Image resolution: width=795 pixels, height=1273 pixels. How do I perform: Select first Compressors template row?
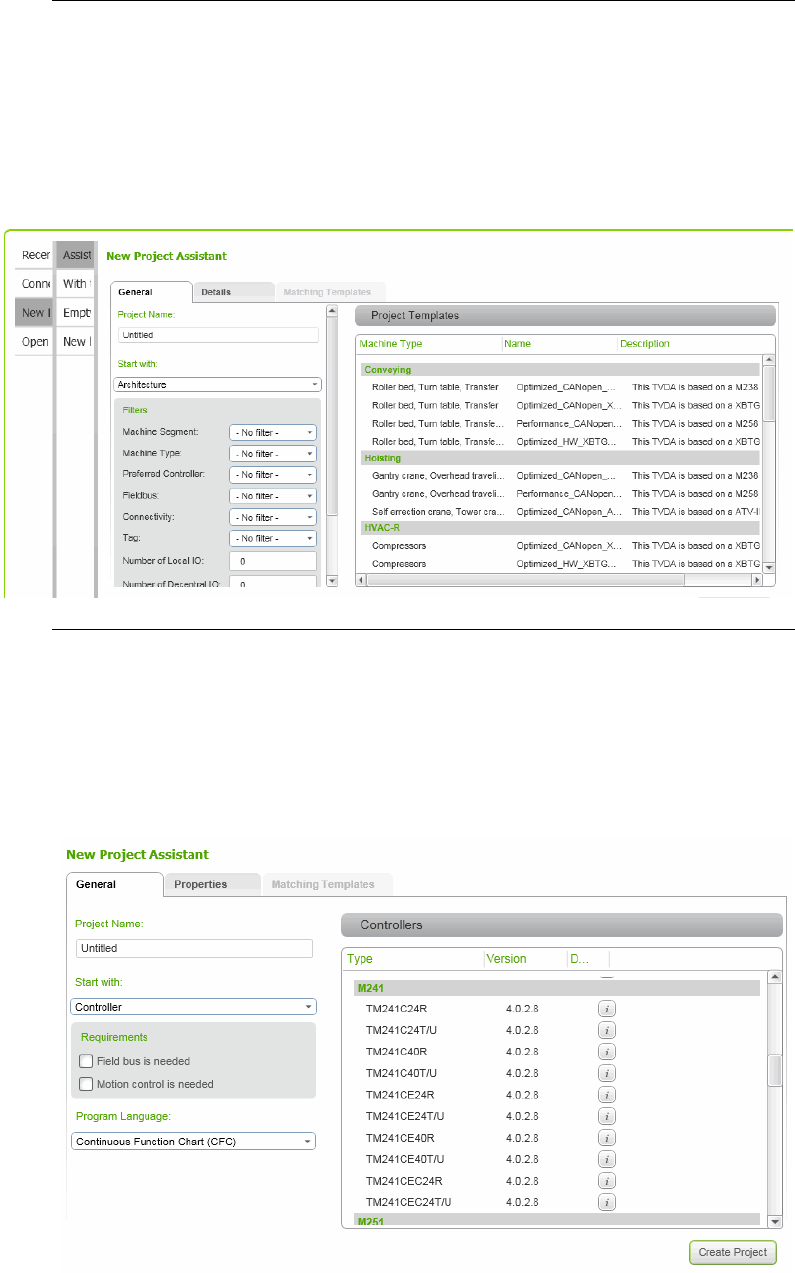coord(560,546)
